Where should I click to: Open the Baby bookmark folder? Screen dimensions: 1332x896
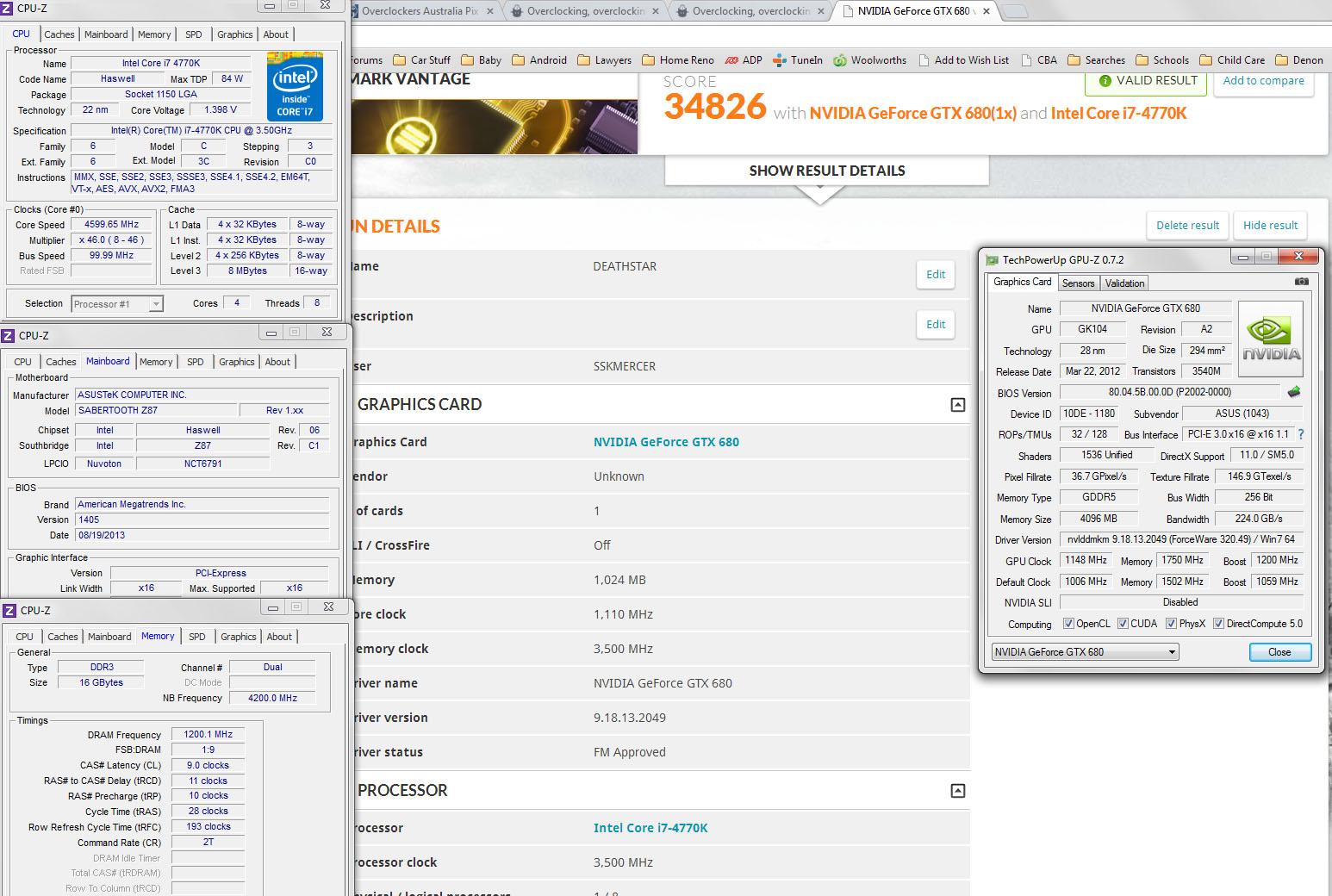tap(481, 60)
